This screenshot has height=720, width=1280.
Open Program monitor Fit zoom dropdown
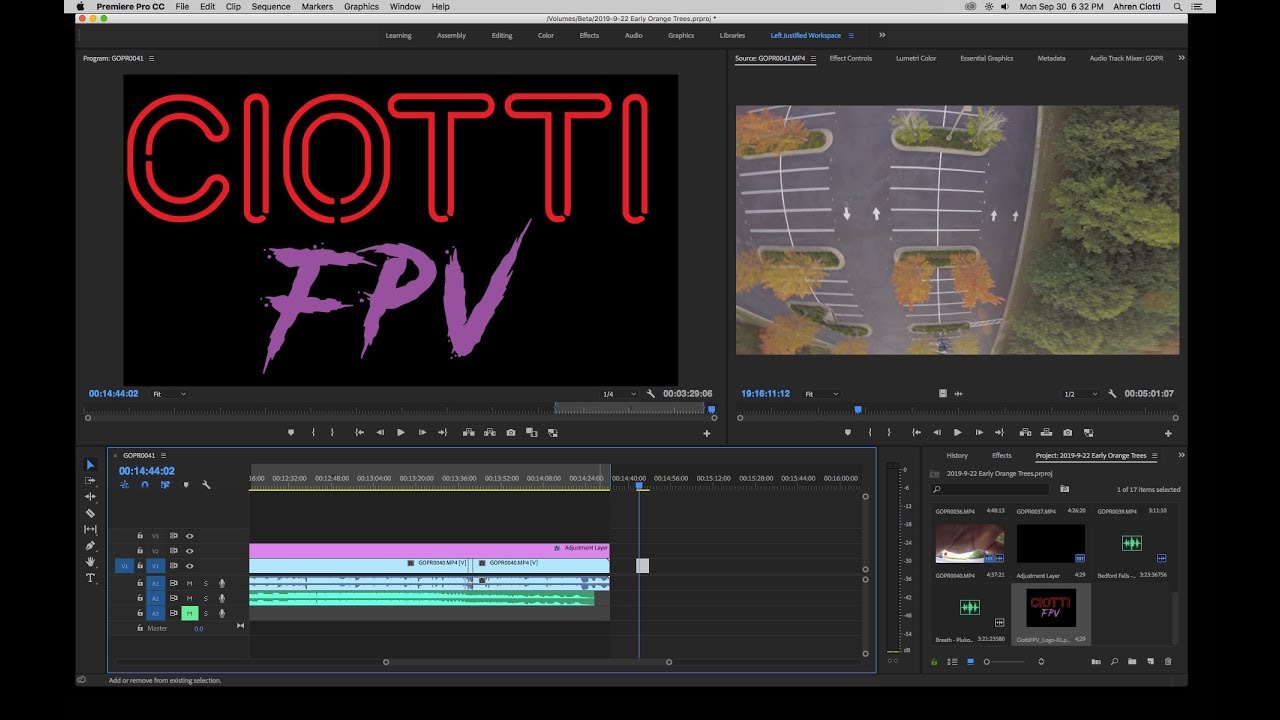pos(169,394)
